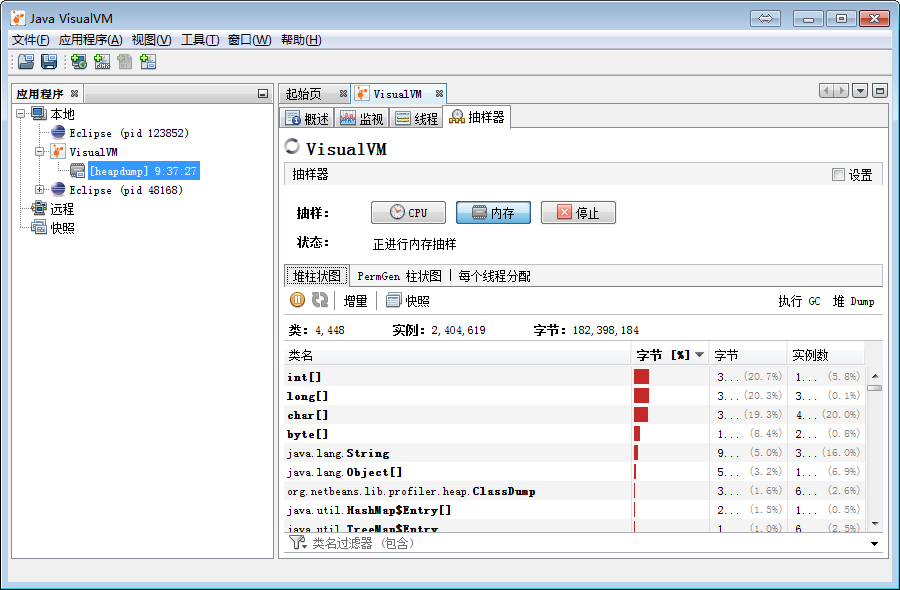The image size is (900, 590).
Task: Open the 工具 menu
Action: tap(200, 40)
